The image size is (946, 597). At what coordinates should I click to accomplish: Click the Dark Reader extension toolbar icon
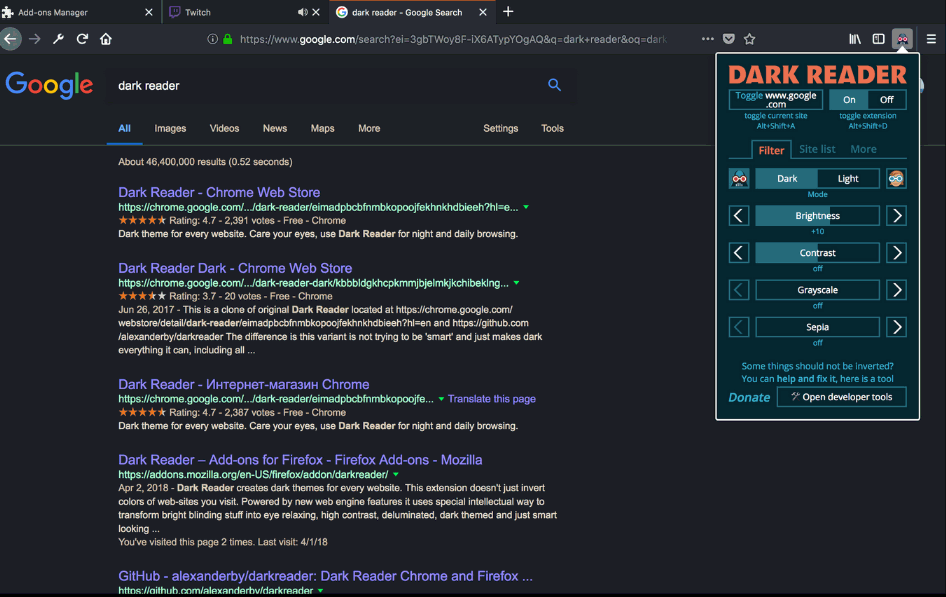(902, 39)
